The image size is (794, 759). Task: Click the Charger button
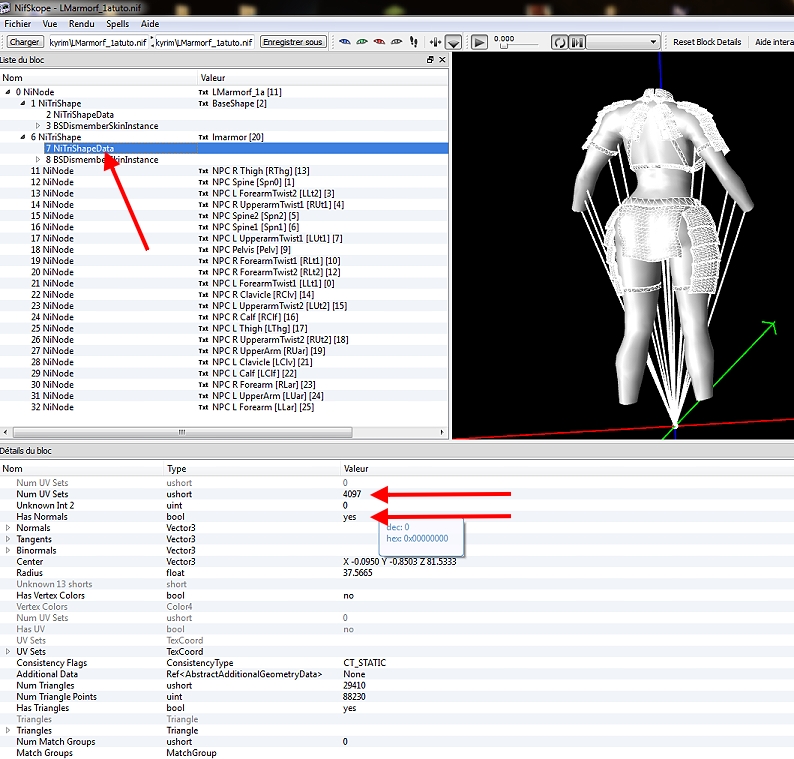point(25,42)
